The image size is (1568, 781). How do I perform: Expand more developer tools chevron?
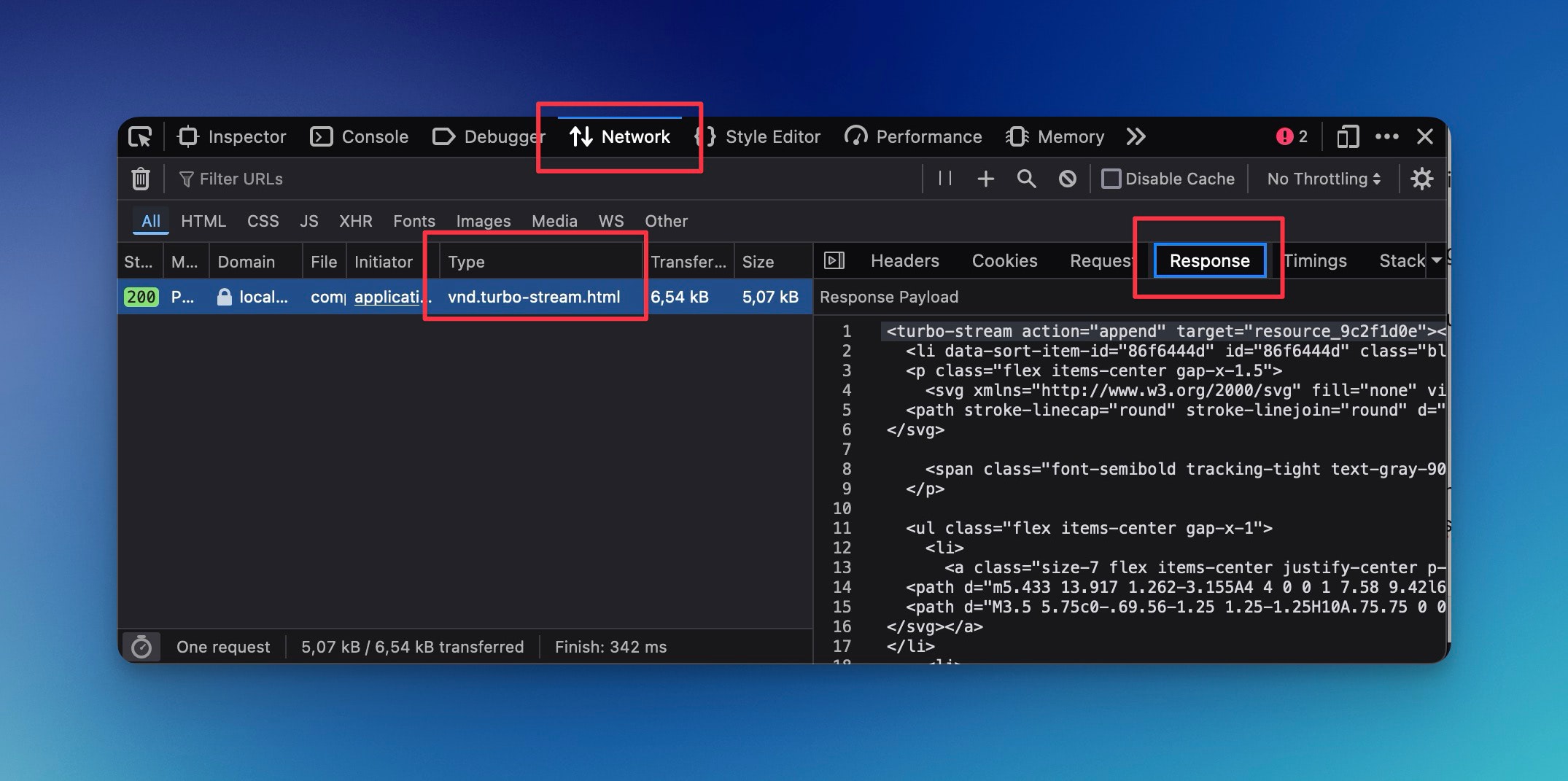[1136, 137]
